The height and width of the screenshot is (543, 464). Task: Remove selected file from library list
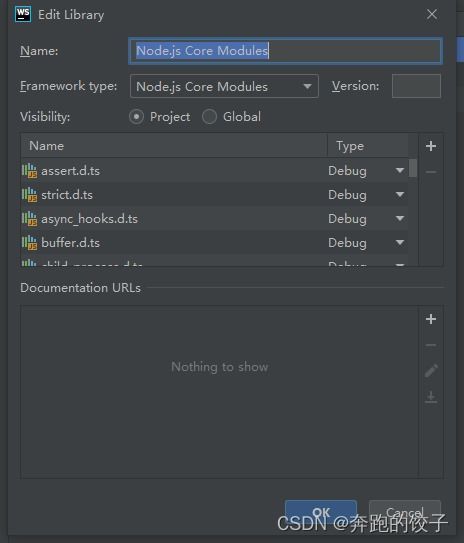(x=431, y=171)
